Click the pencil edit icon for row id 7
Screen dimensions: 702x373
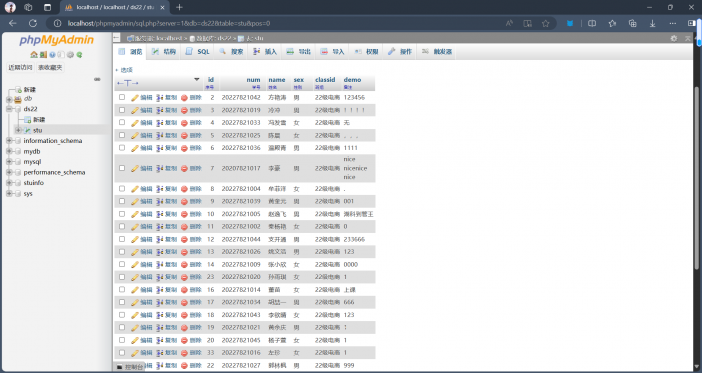tap(134, 168)
